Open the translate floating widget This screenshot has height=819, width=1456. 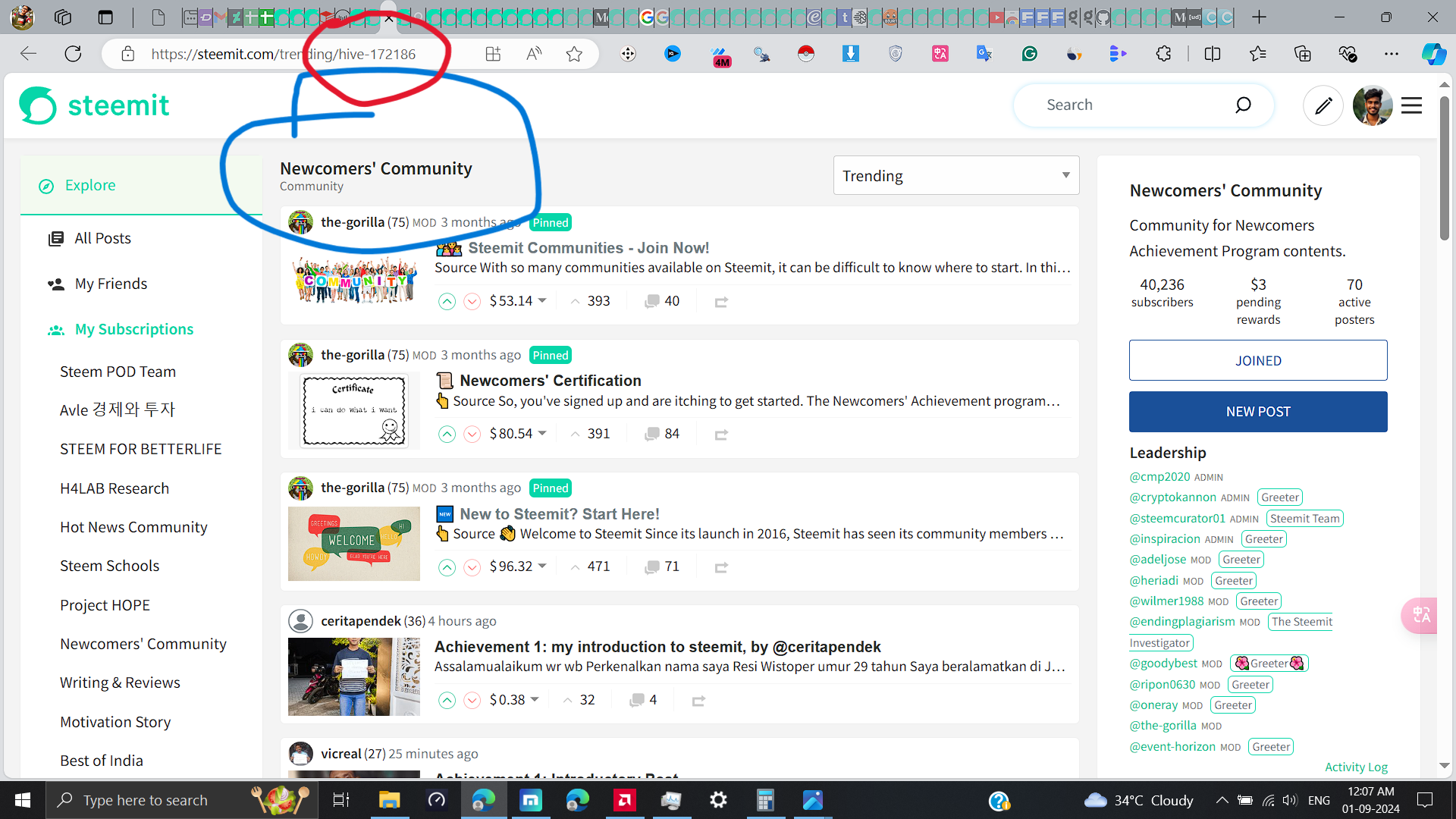(x=1420, y=615)
